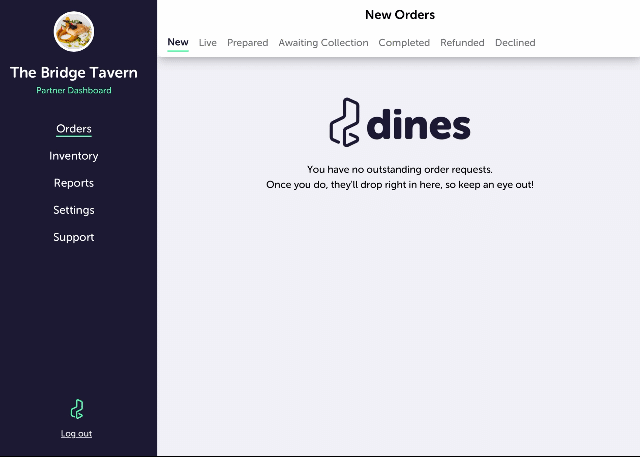Switch to the Live orders tab
This screenshot has width=640, height=457.
[208, 42]
